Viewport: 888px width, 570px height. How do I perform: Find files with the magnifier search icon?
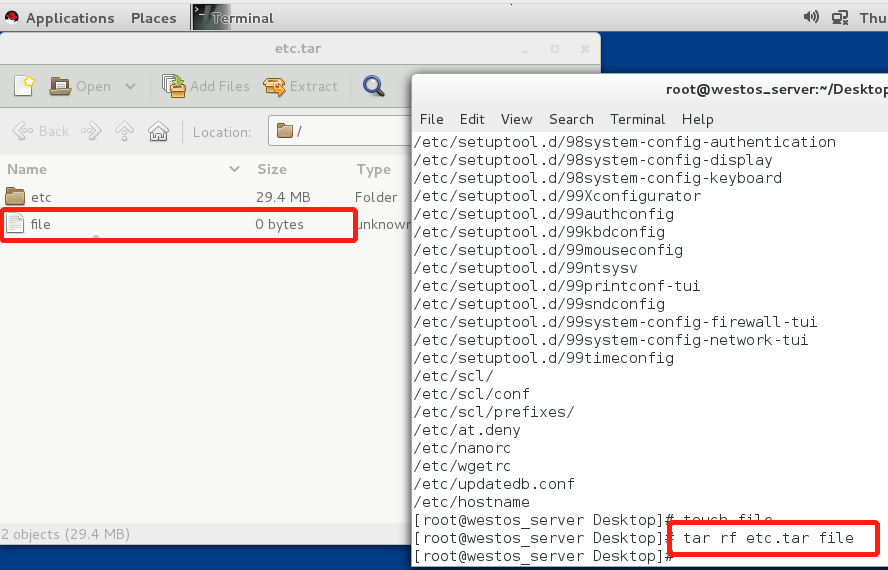click(374, 86)
